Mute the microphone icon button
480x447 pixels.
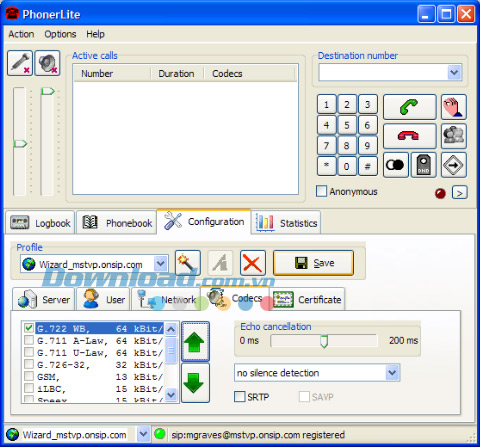click(20, 63)
